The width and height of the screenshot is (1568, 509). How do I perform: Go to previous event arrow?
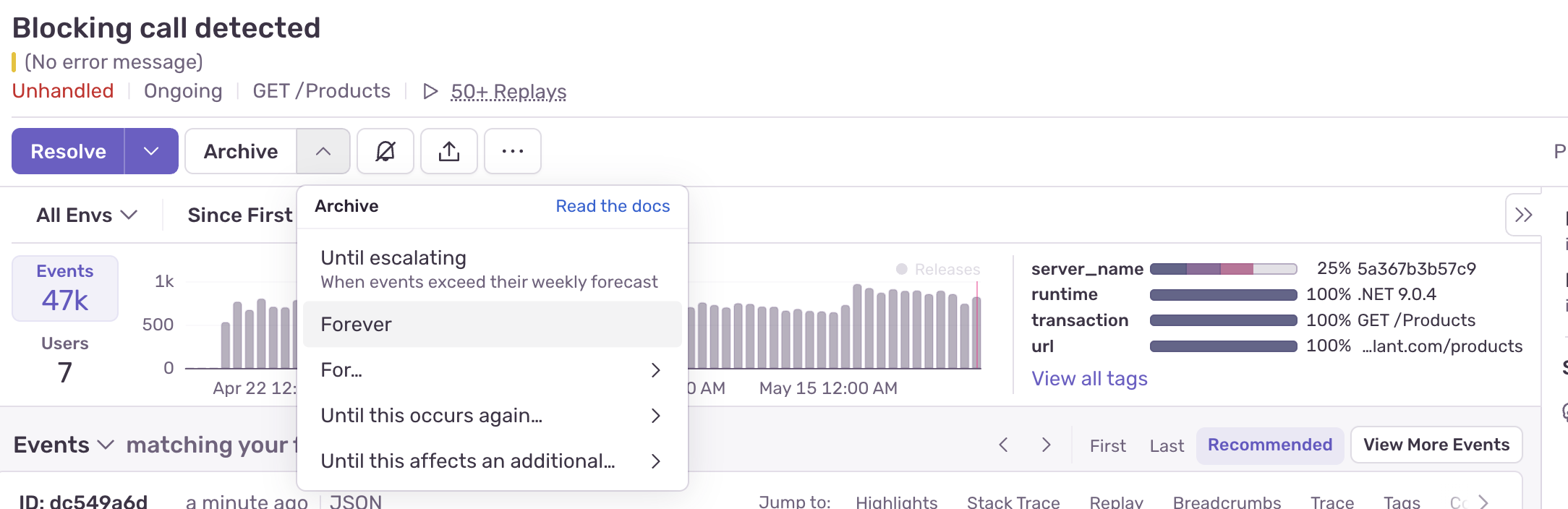click(1003, 445)
